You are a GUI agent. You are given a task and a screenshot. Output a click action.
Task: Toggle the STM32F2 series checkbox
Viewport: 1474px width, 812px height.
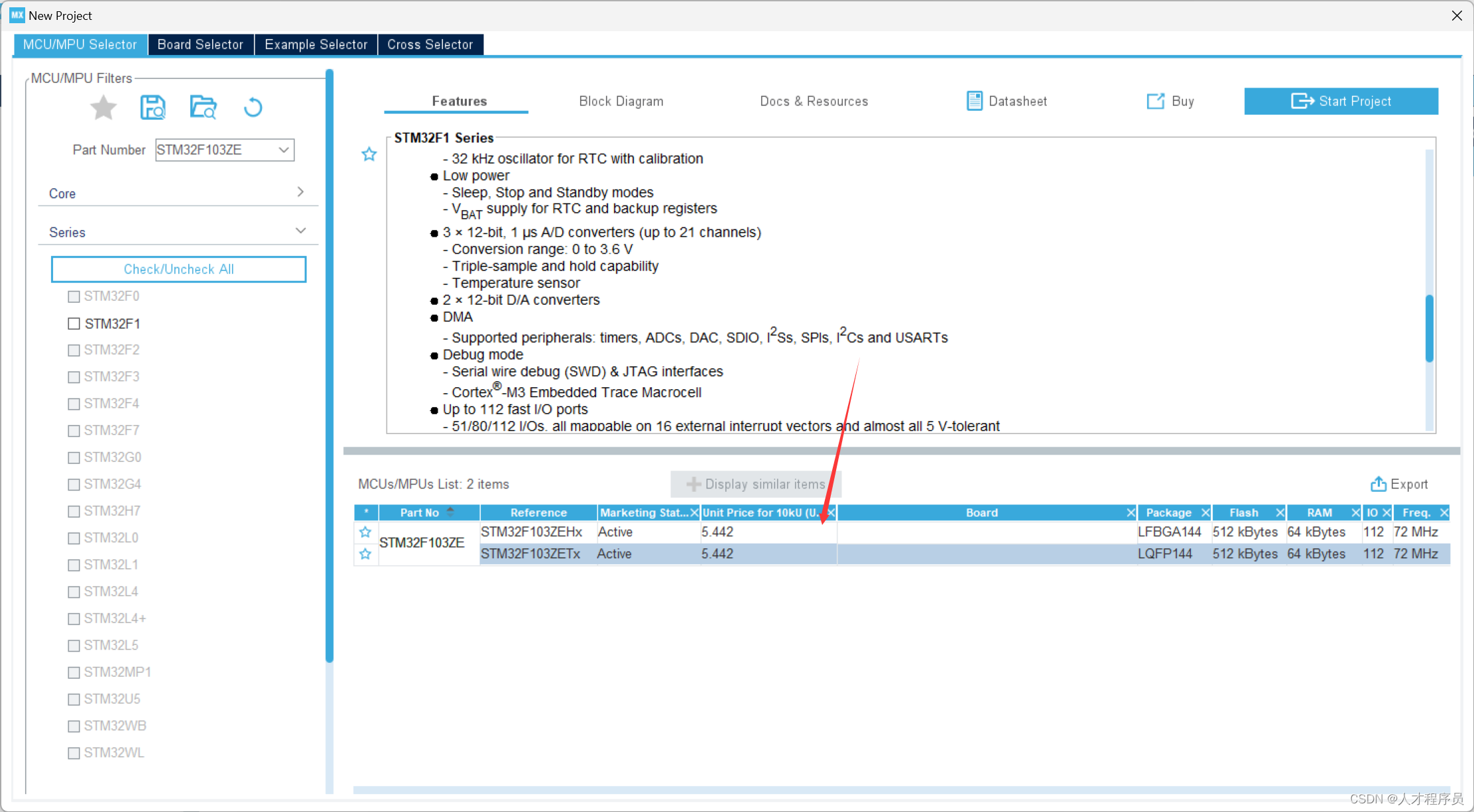[74, 350]
